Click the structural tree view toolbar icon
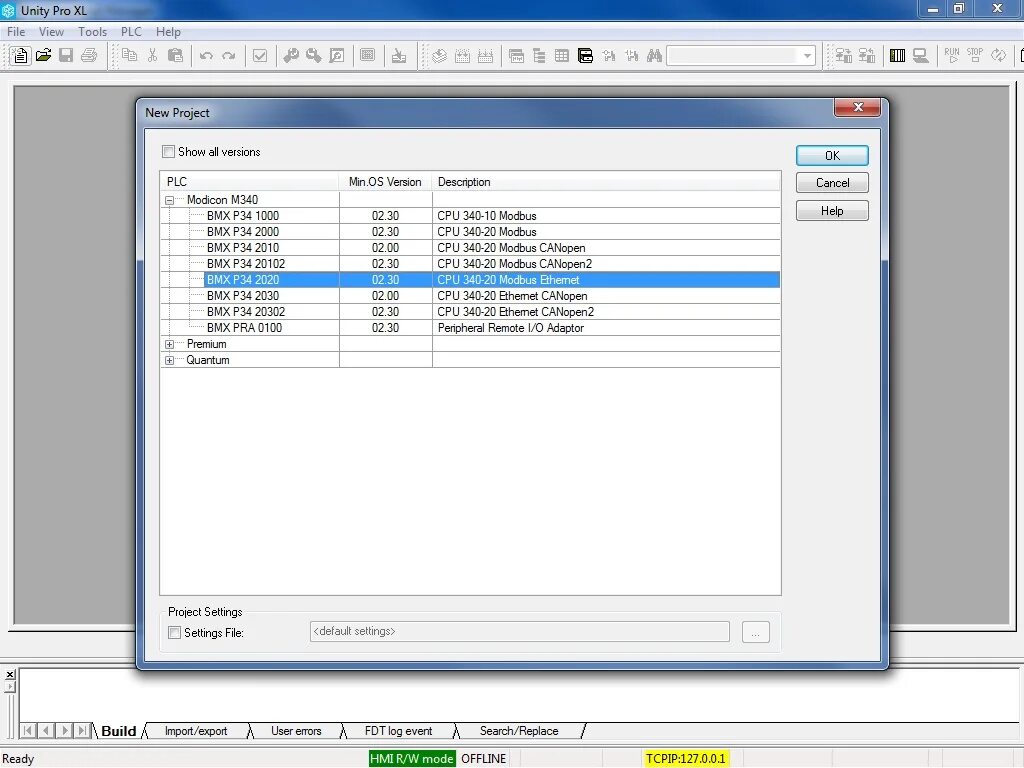 539,56
